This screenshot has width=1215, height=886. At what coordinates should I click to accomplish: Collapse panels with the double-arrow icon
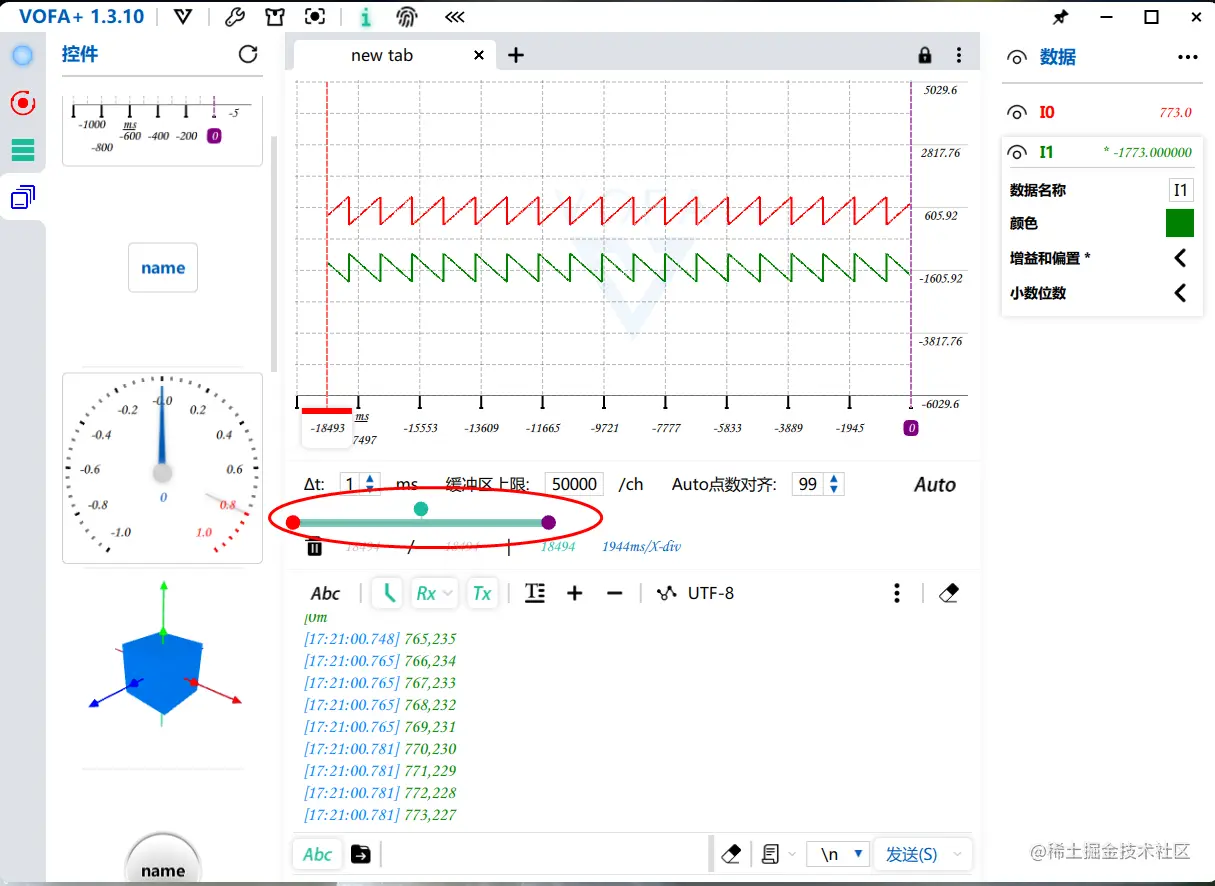pos(454,17)
